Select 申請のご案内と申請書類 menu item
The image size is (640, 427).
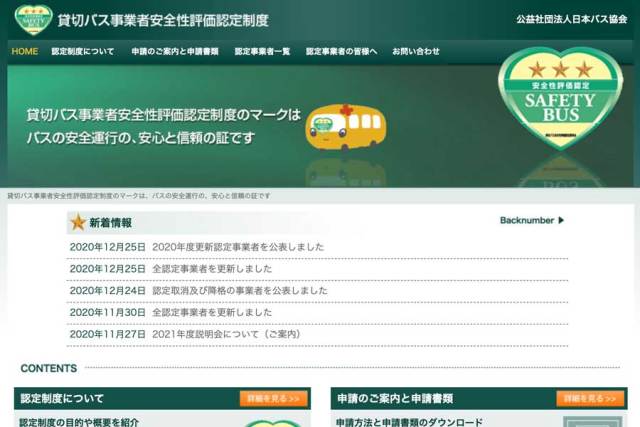point(174,51)
